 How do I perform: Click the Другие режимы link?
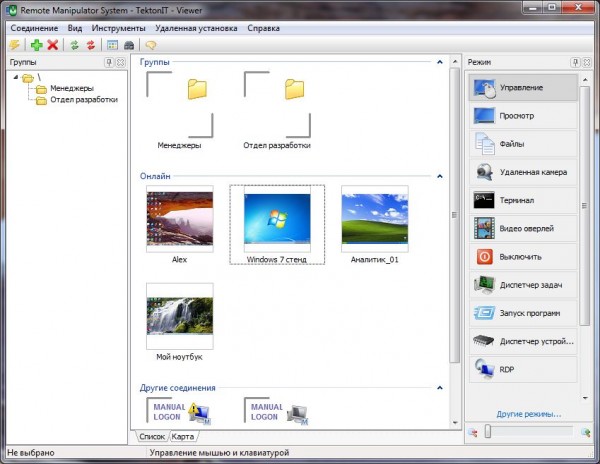(528, 413)
